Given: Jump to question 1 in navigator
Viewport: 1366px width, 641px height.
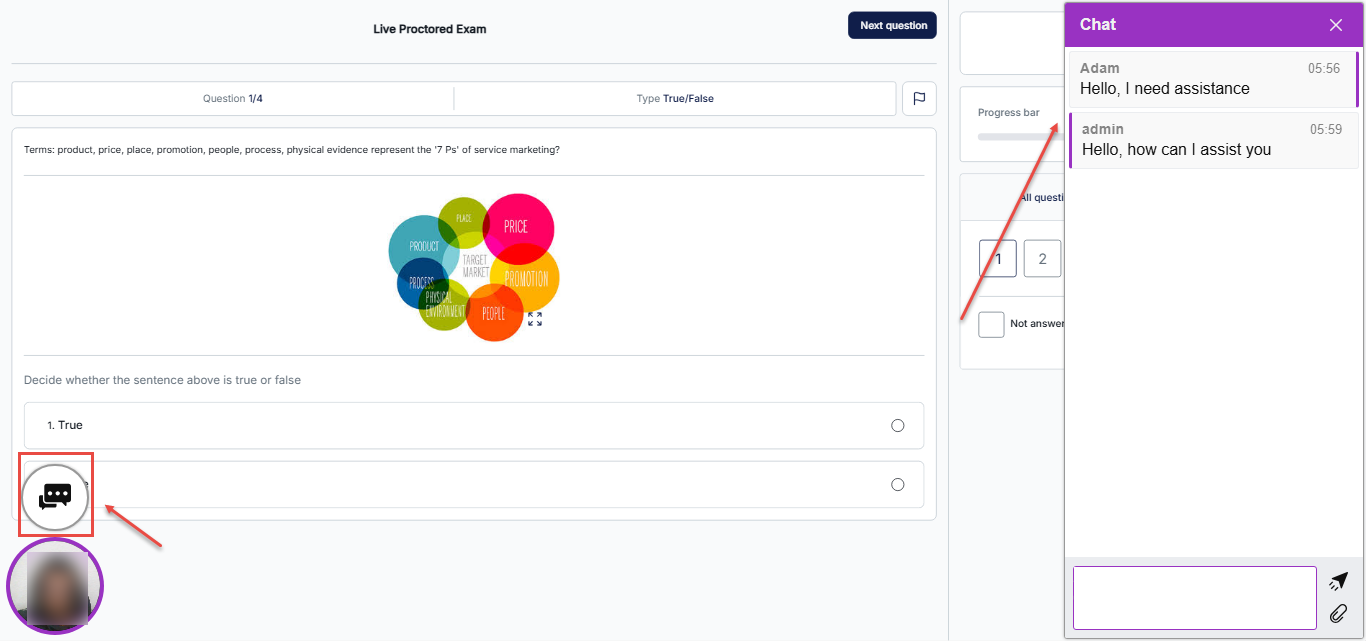Looking at the screenshot, I should click(998, 259).
